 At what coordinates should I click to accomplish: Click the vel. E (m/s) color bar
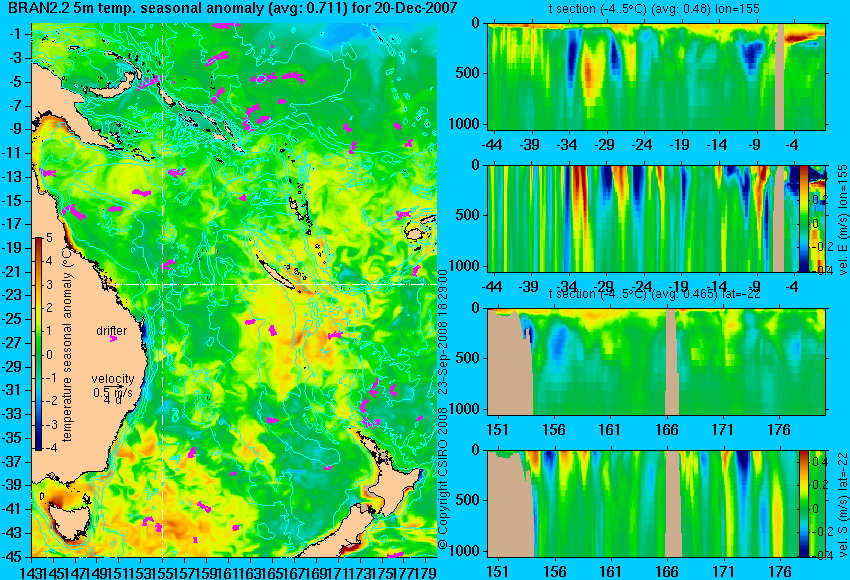point(804,218)
